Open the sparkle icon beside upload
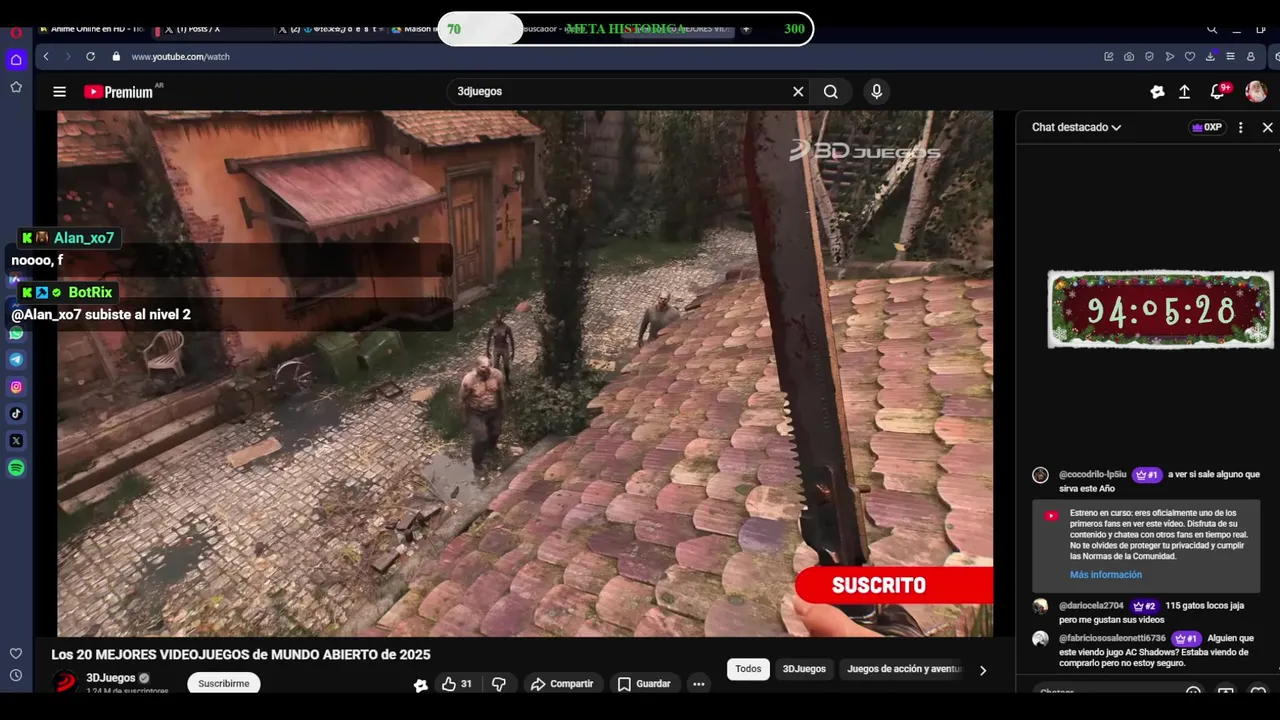Image resolution: width=1280 pixels, height=720 pixels. click(x=1157, y=92)
